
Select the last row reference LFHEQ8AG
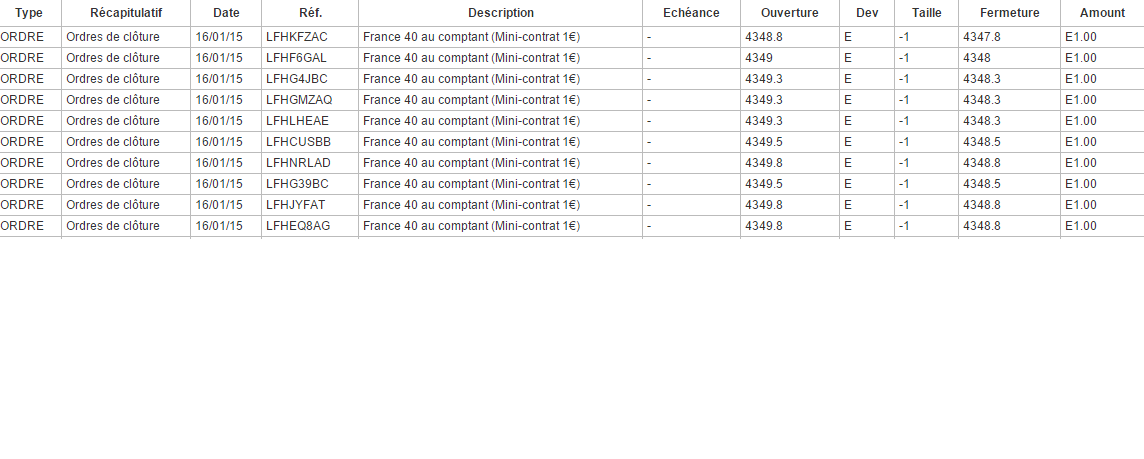(298, 226)
